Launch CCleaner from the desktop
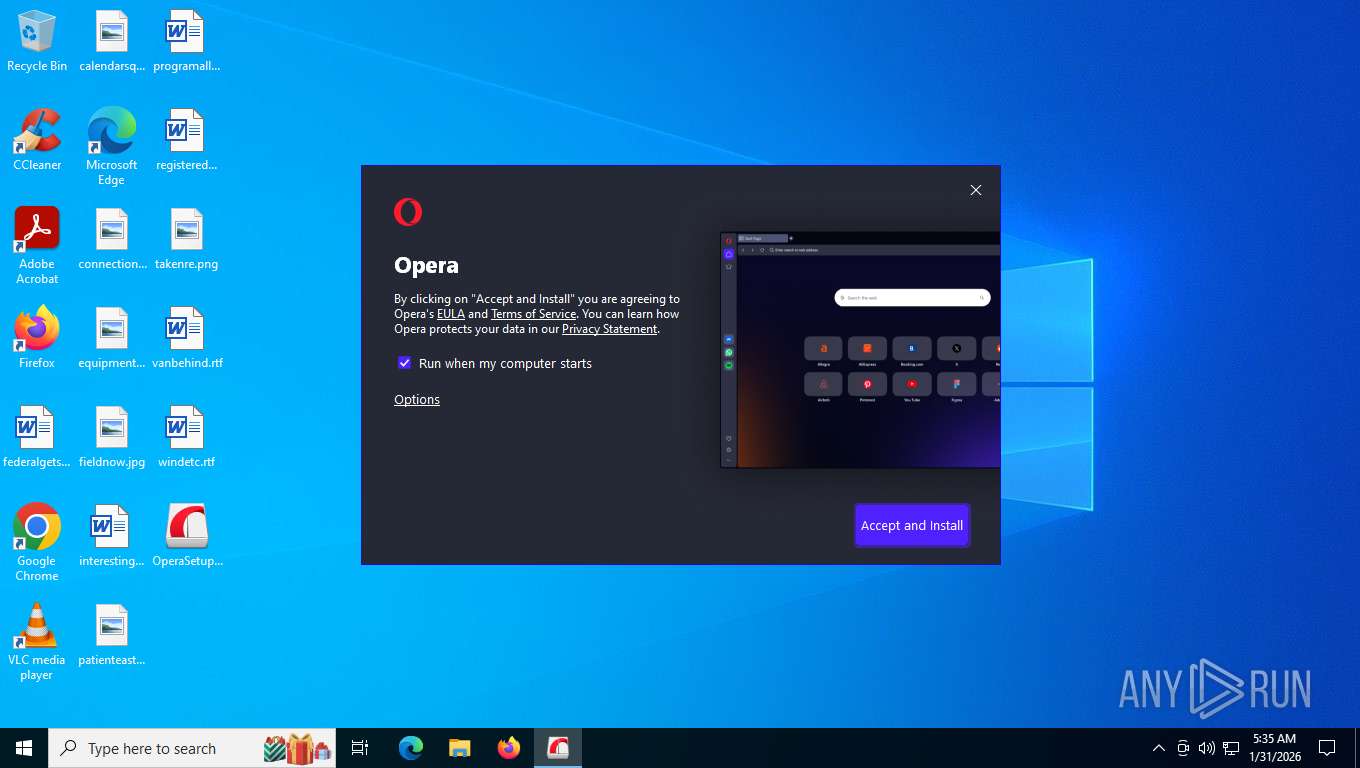The height and width of the screenshot is (768, 1360). pyautogui.click(x=37, y=139)
